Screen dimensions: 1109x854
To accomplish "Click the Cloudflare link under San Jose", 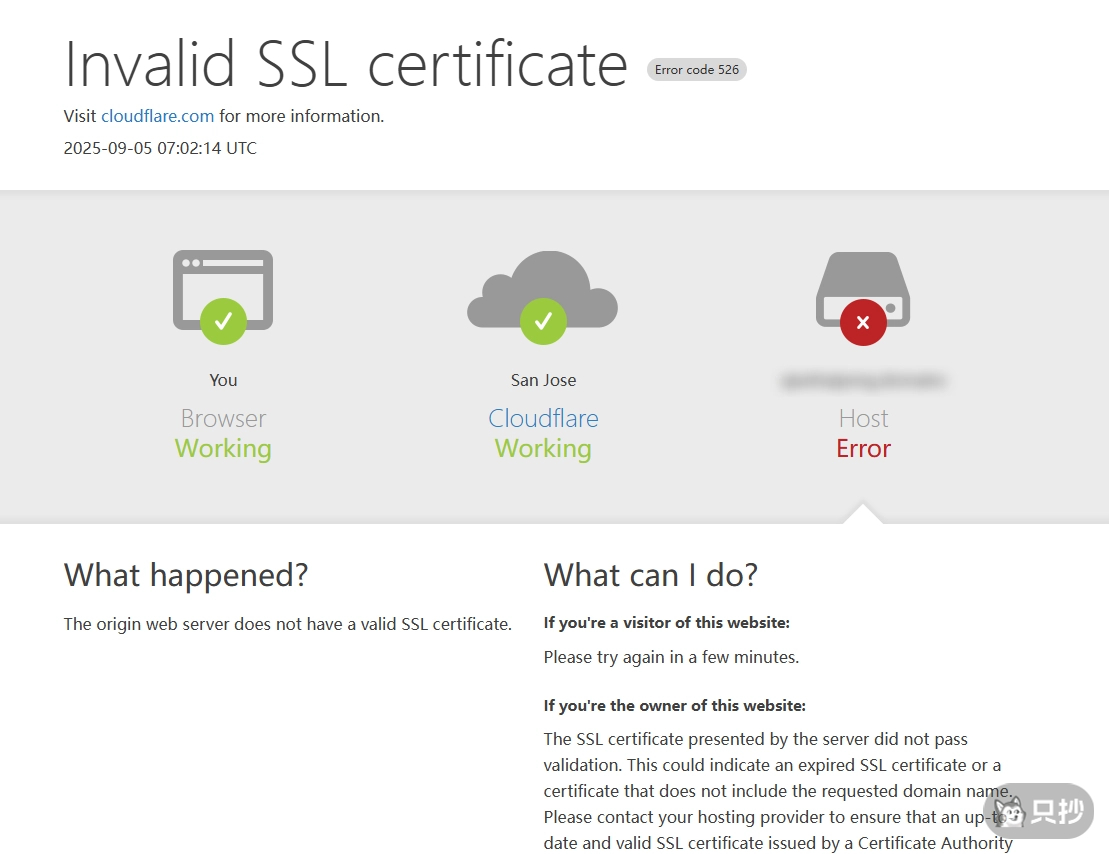I will point(543,418).
